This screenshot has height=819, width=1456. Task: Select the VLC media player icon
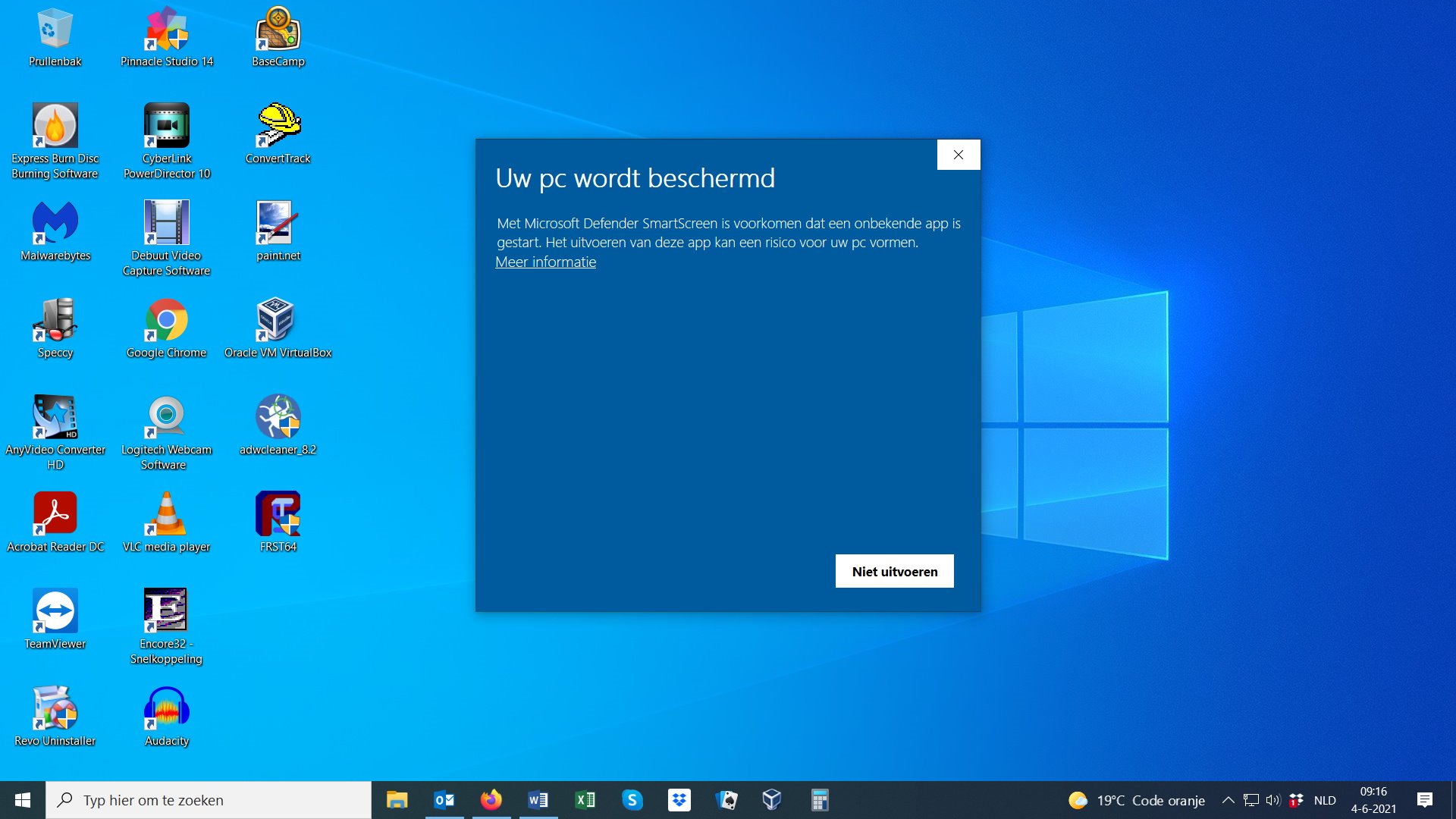tap(167, 523)
